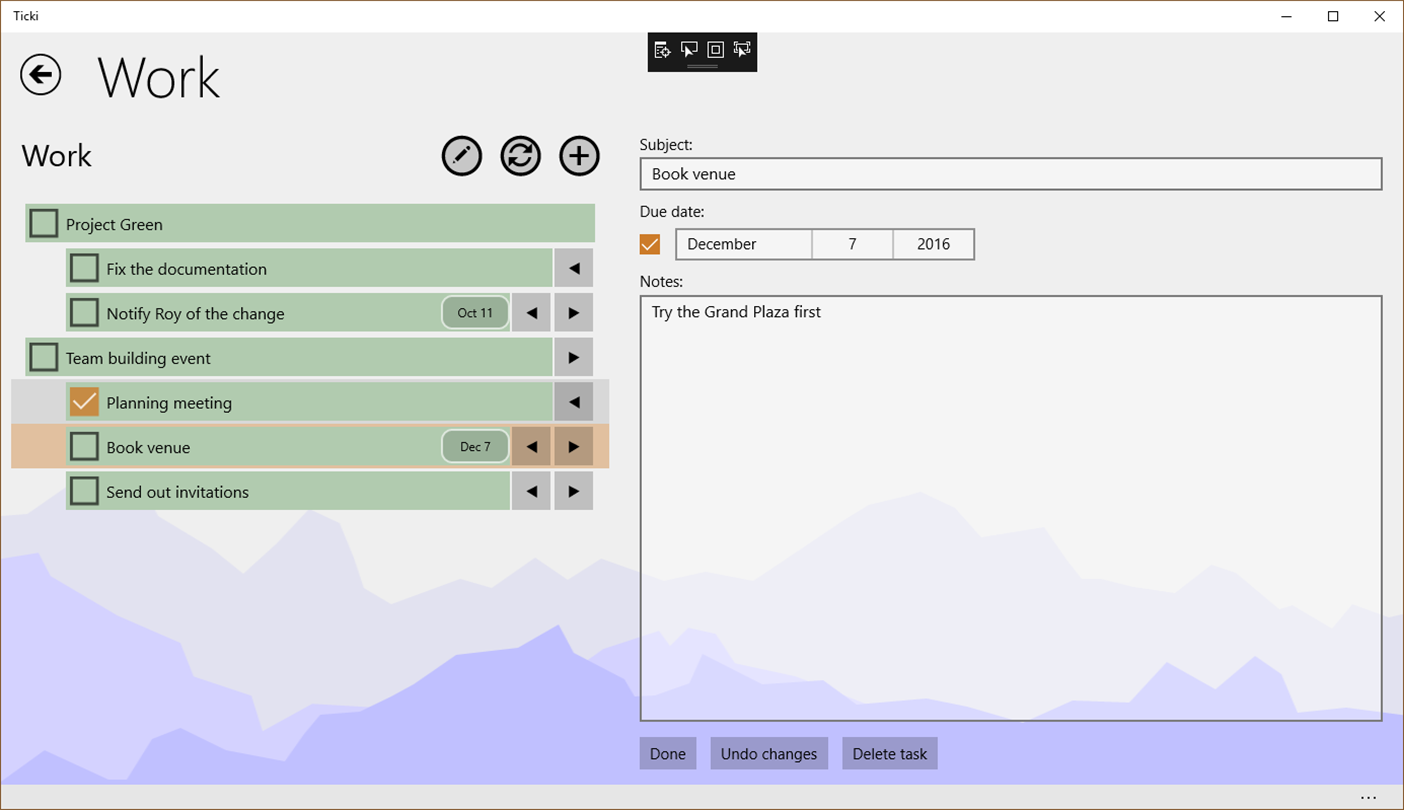
Task: Maximize the Ticki window
Action: tap(1333, 16)
